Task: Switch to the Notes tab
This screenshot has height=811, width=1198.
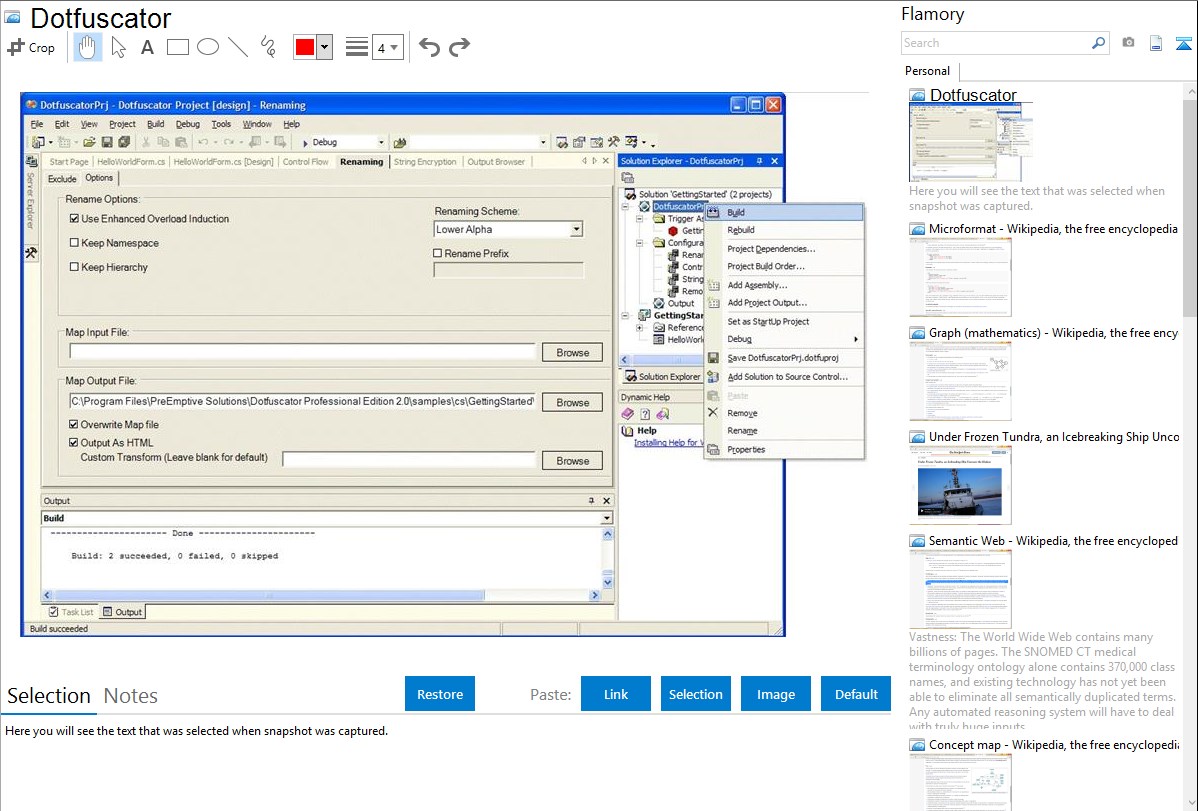Action: [x=130, y=696]
